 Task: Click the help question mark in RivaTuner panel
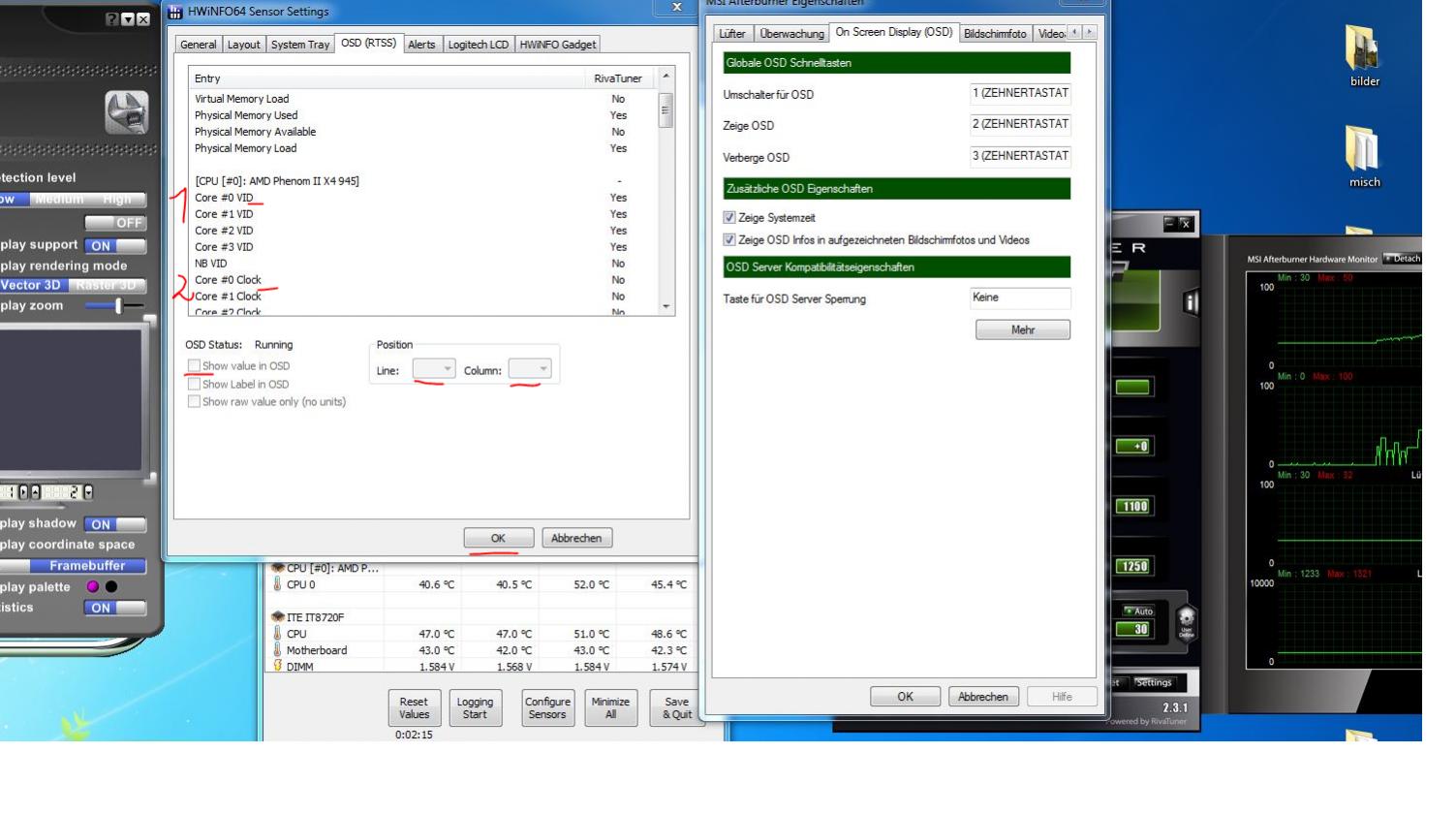coord(111,19)
